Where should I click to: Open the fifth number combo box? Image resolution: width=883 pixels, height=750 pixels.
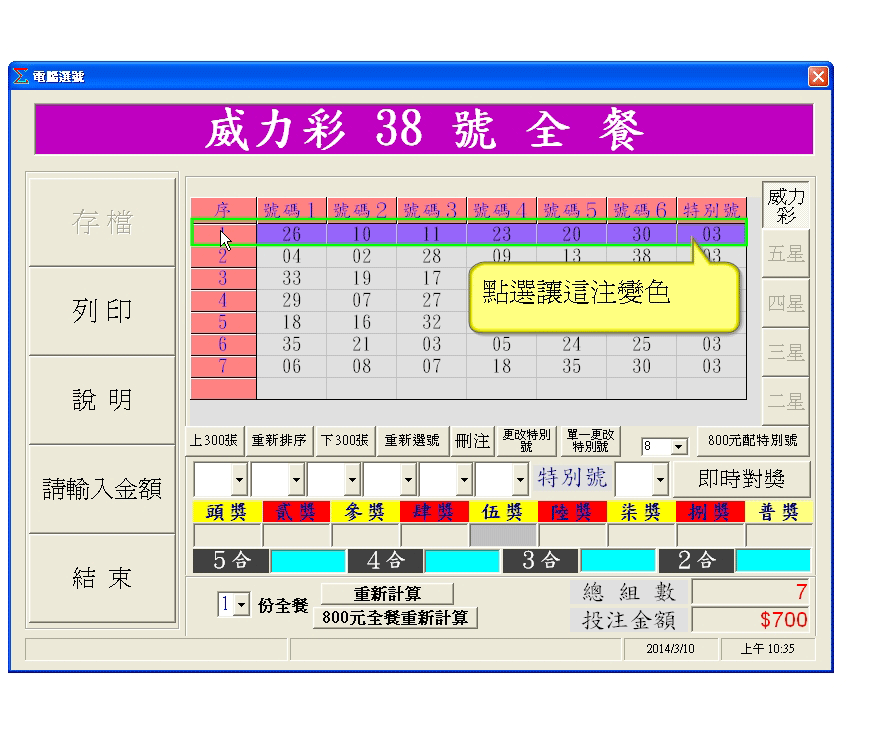click(x=464, y=480)
